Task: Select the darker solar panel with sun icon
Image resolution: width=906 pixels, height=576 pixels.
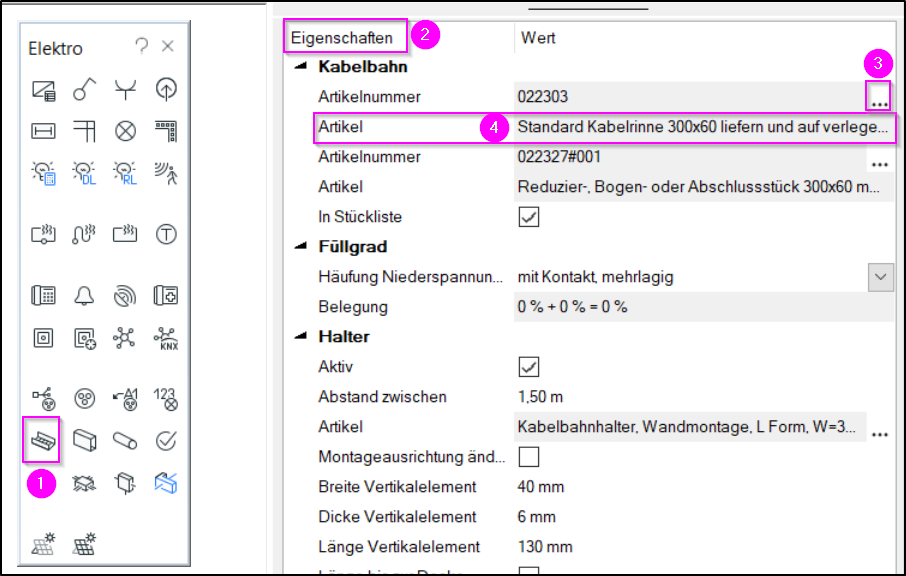Action: pyautogui.click(x=84, y=544)
